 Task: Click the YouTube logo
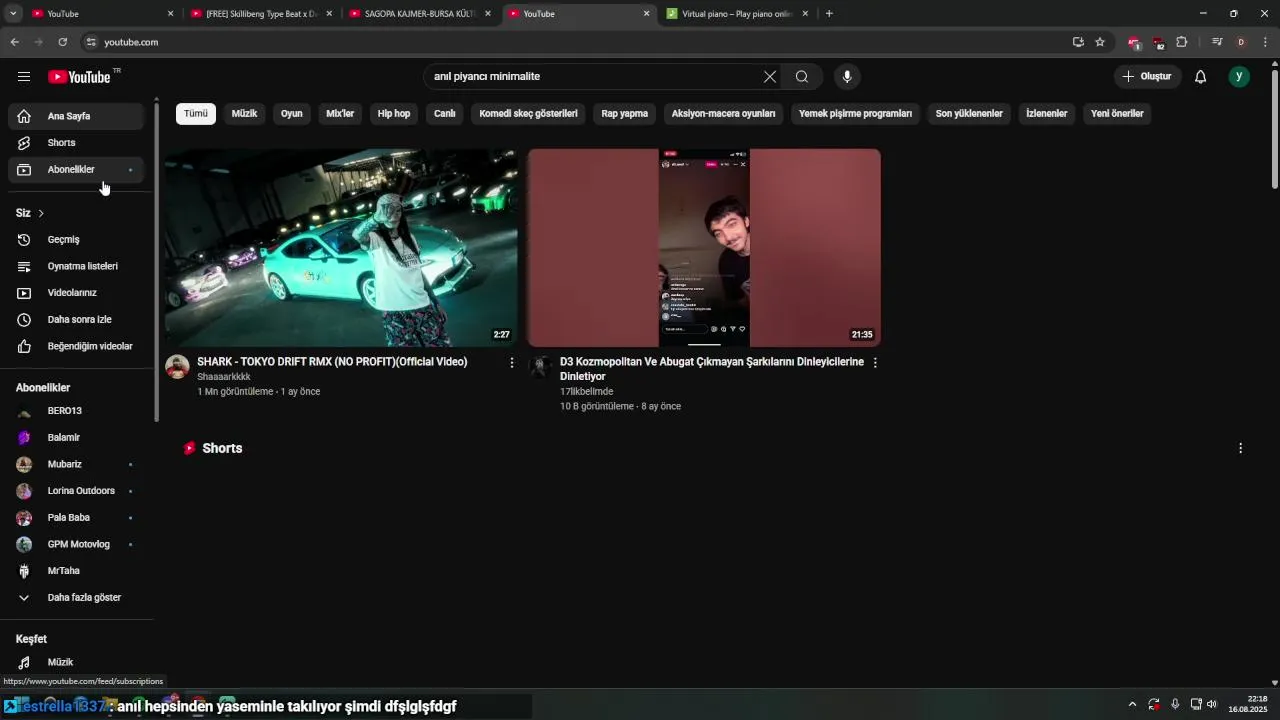pos(79,77)
